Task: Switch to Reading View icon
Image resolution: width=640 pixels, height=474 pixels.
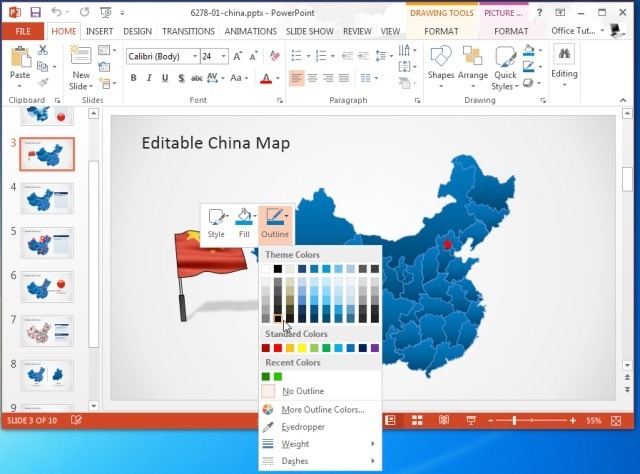Action: pyautogui.click(x=444, y=420)
